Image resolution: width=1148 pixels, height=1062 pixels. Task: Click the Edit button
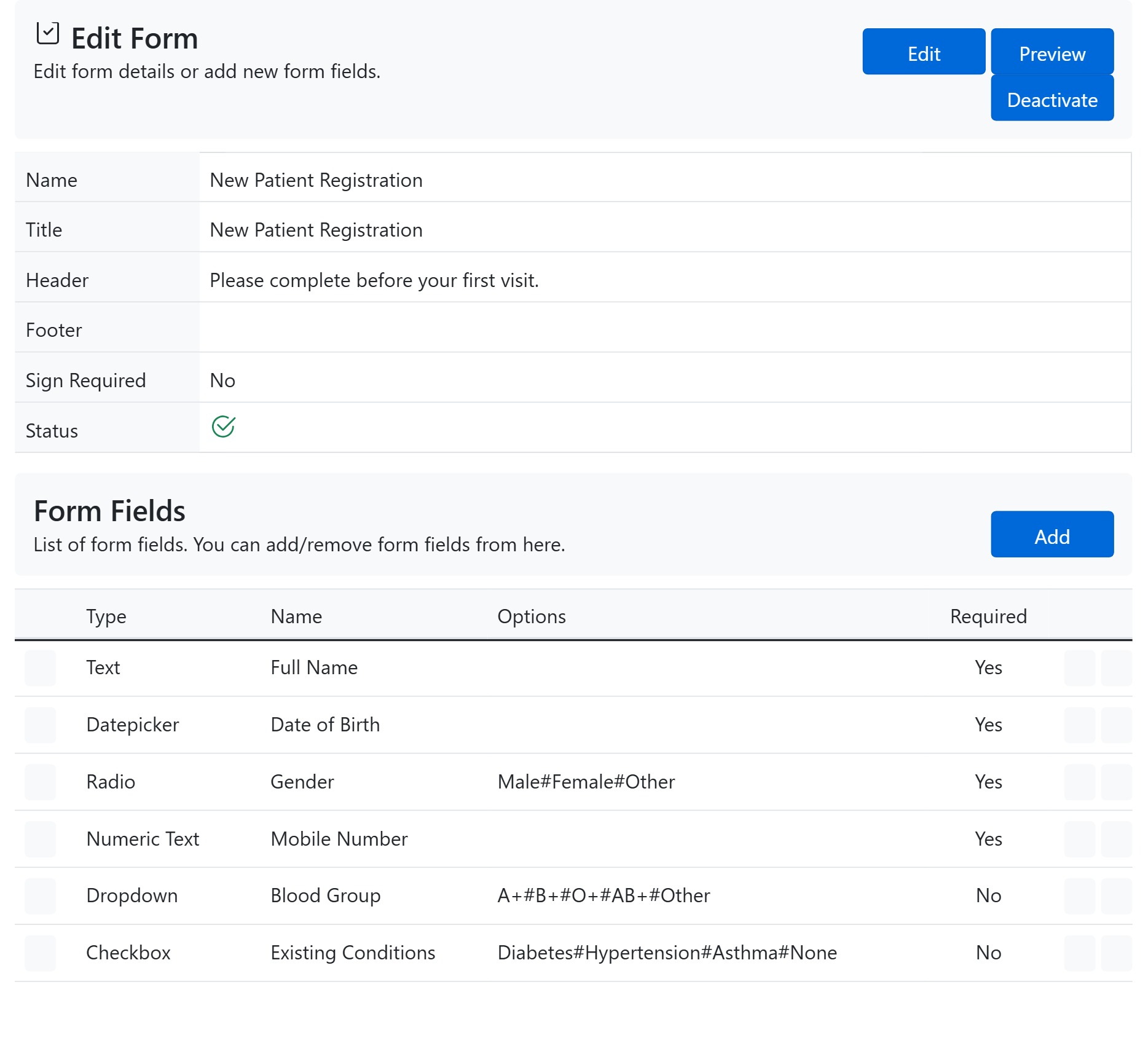tap(923, 52)
